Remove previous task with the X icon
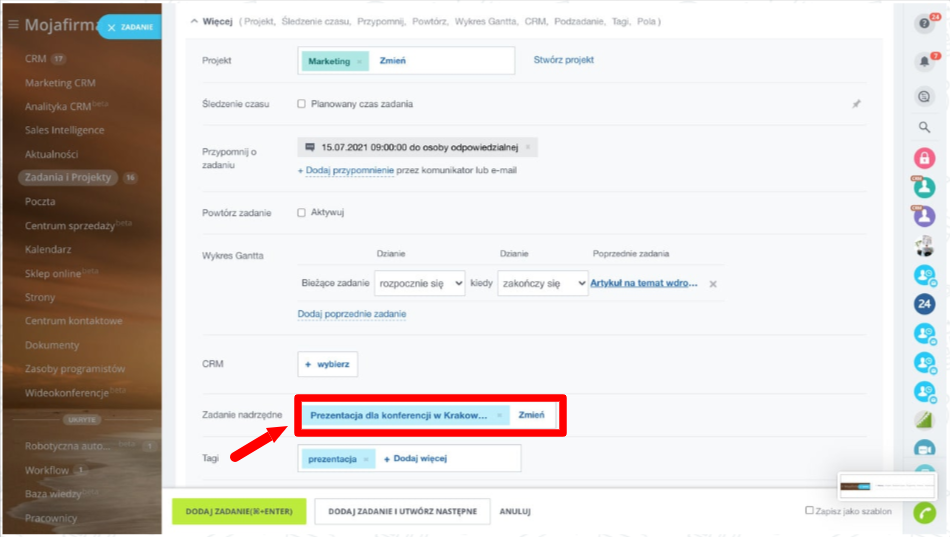Screen dimensions: 950x537 (713, 284)
